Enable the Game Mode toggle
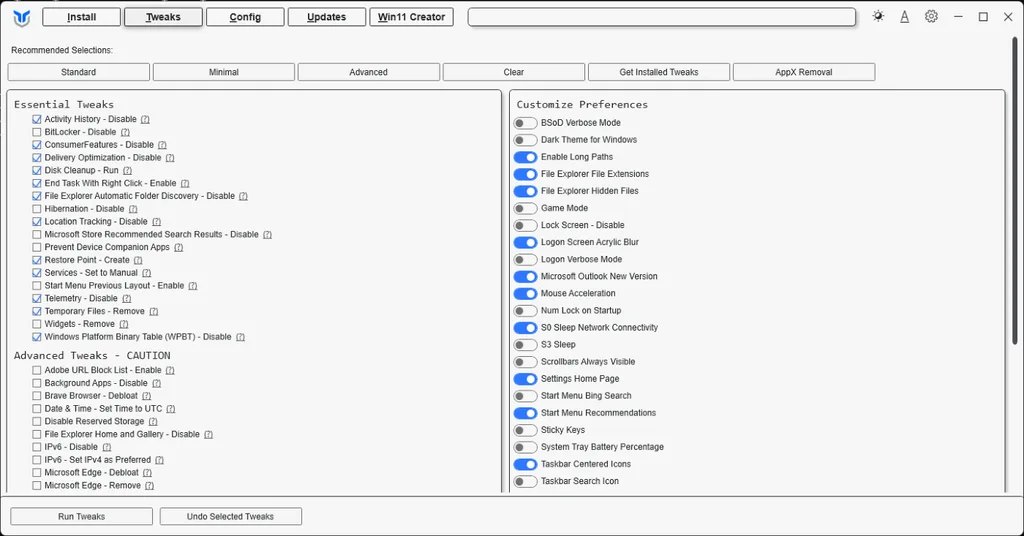Viewport: 1024px width, 536px height. [525, 208]
